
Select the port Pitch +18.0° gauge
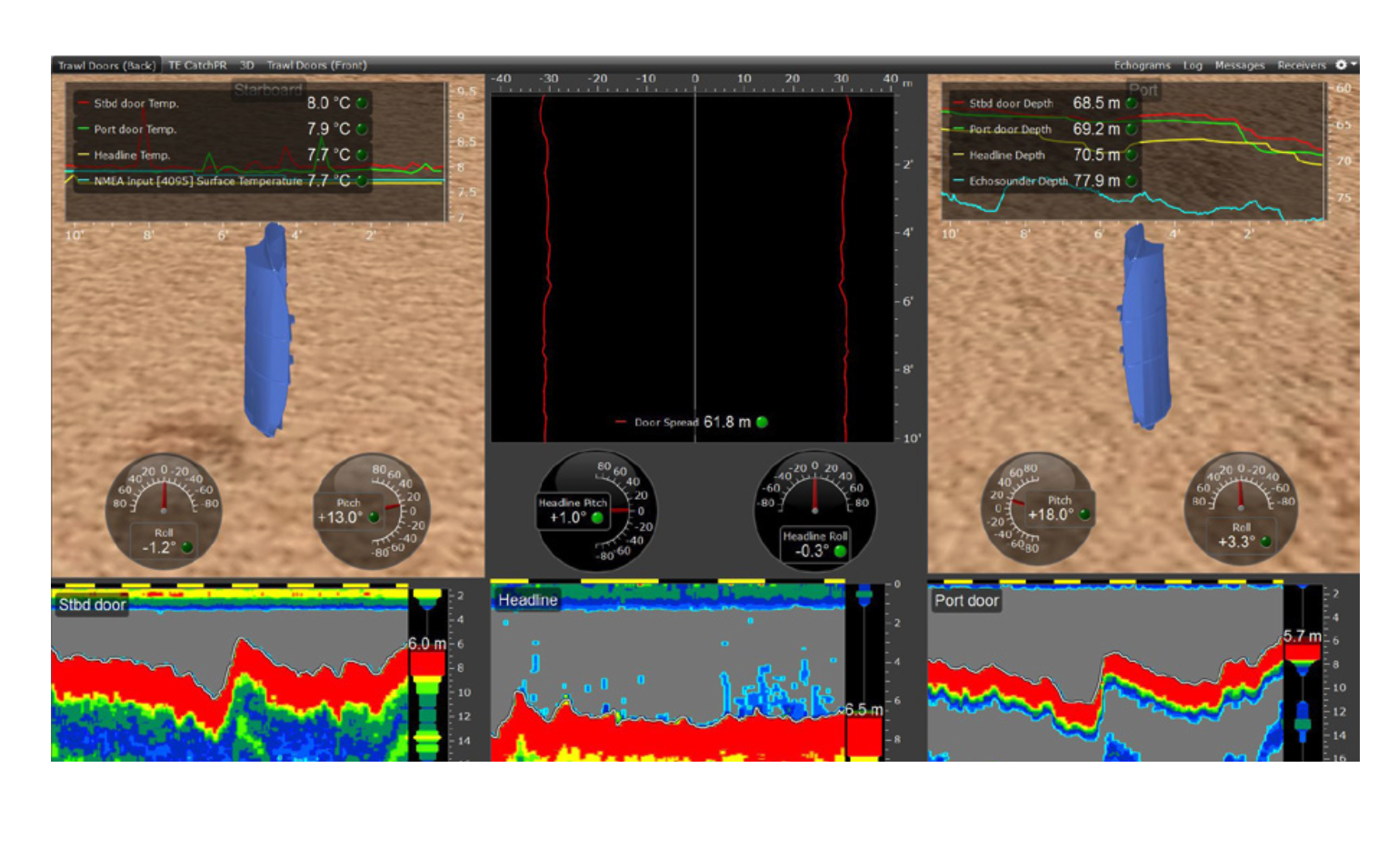tap(1038, 509)
